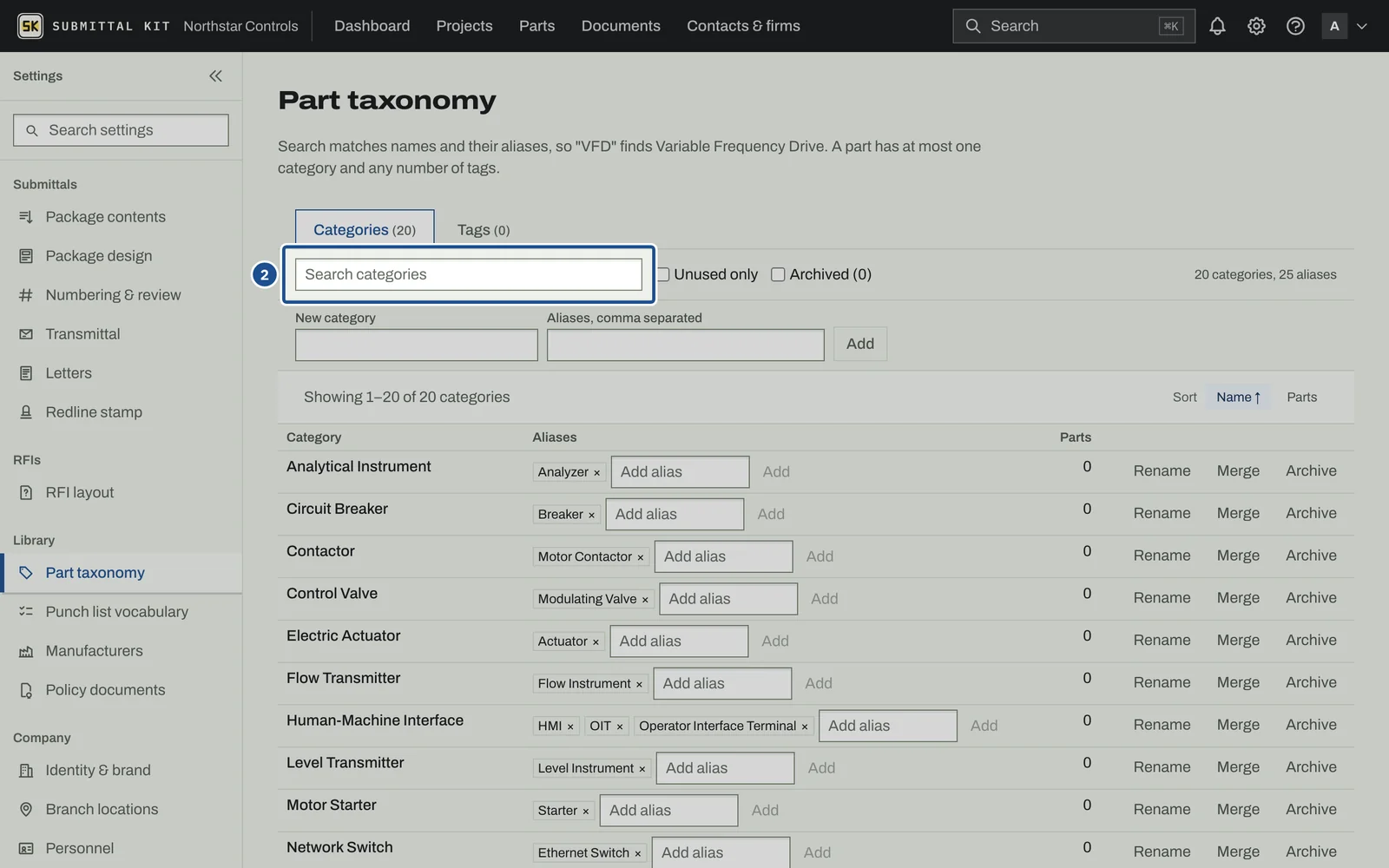Click the Submittal Kit logo icon

[30, 26]
